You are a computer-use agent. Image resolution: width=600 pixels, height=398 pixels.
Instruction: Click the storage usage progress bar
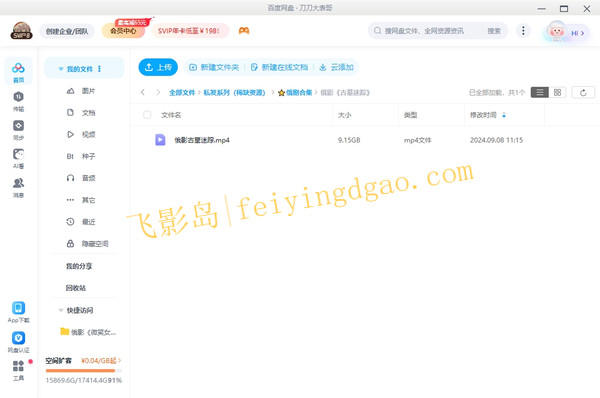[x=83, y=370]
